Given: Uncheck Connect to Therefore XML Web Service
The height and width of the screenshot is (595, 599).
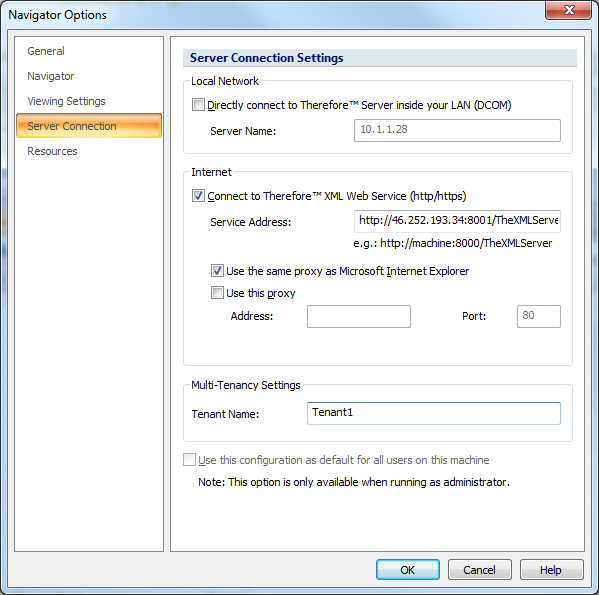Looking at the screenshot, I should pyautogui.click(x=198, y=196).
